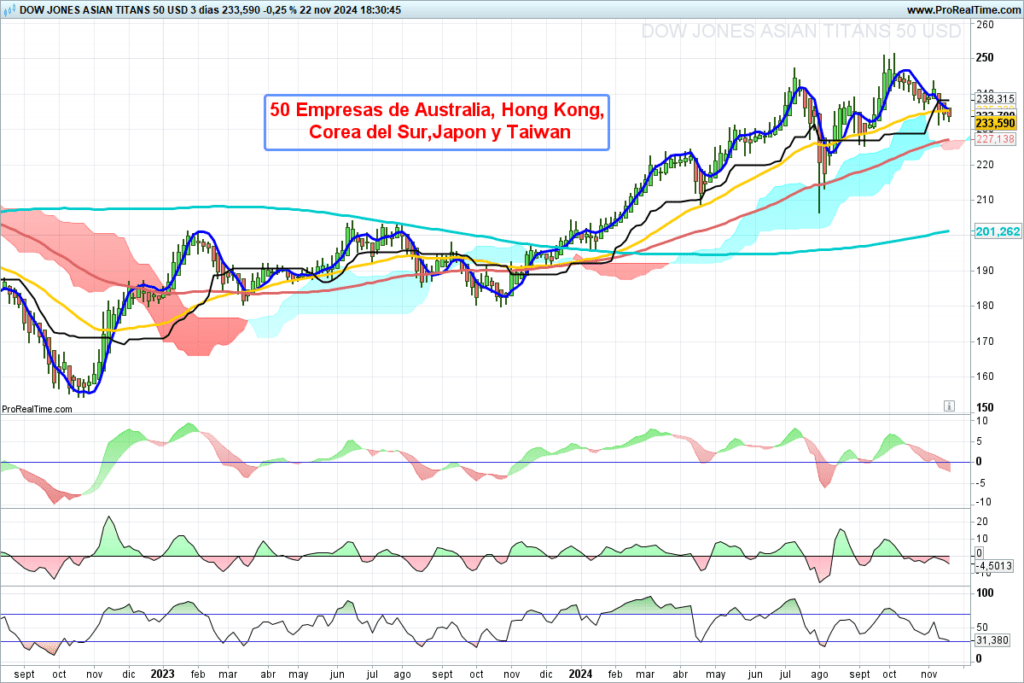Click the ProRealTime.com label in the price panel

pyautogui.click(x=37, y=409)
